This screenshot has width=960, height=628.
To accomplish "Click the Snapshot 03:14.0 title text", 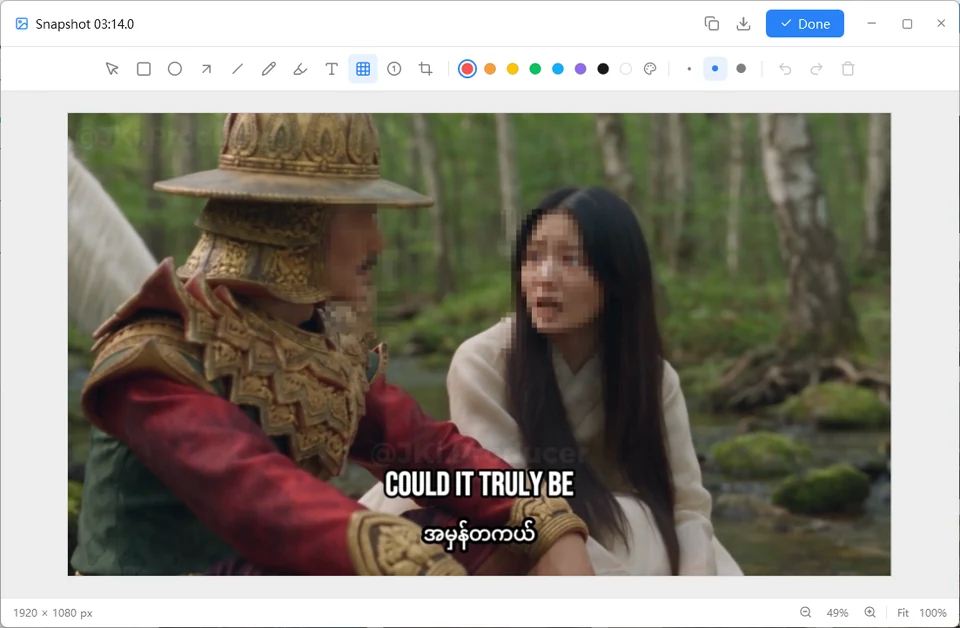I will click(84, 24).
